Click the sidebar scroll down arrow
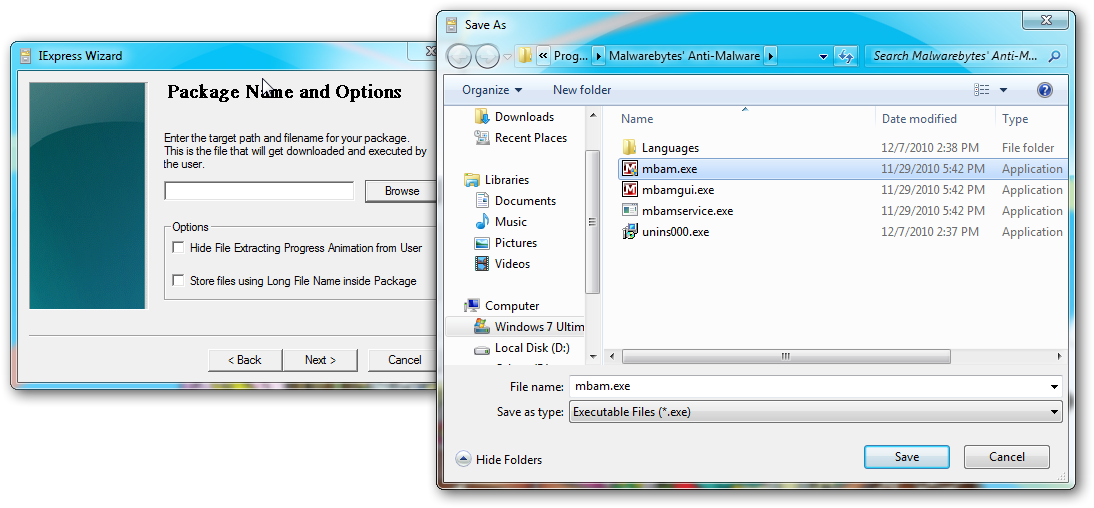Screen dimensions: 1094x508 click(x=592, y=356)
